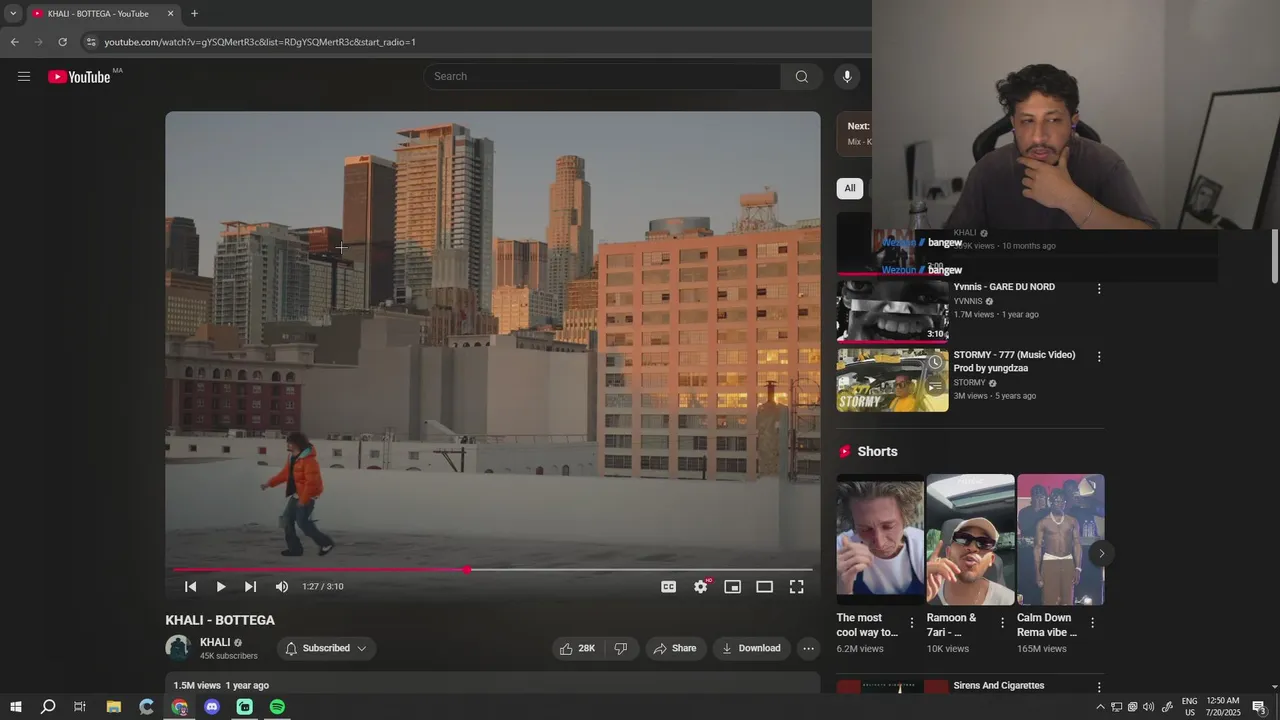Open File Explorer from taskbar
Screen dimensions: 1280x720
[x=113, y=707]
